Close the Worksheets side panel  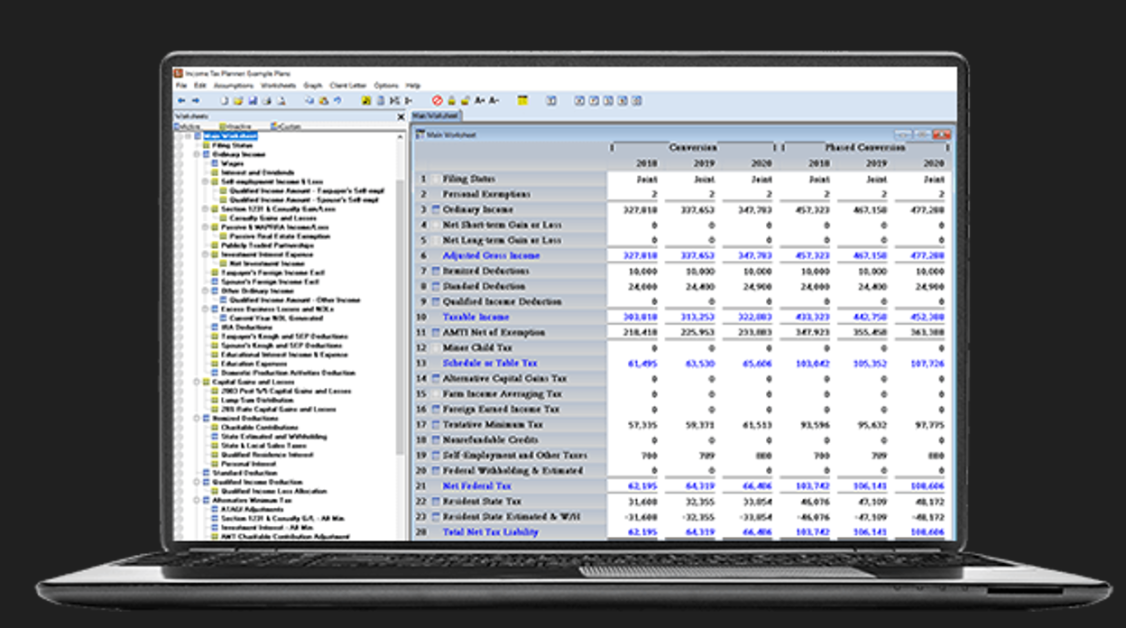(x=402, y=117)
